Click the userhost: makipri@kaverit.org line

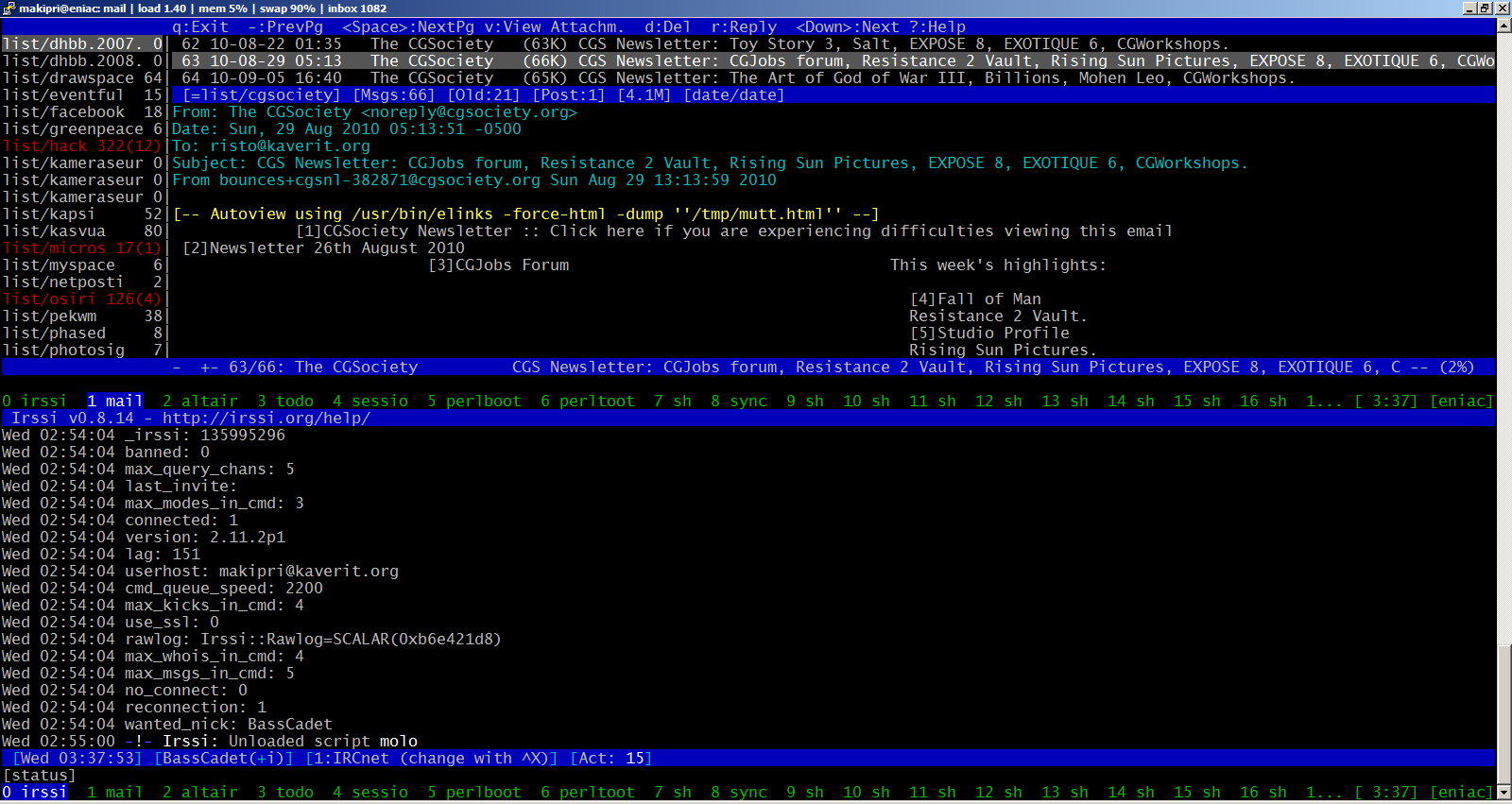[x=200, y=571]
